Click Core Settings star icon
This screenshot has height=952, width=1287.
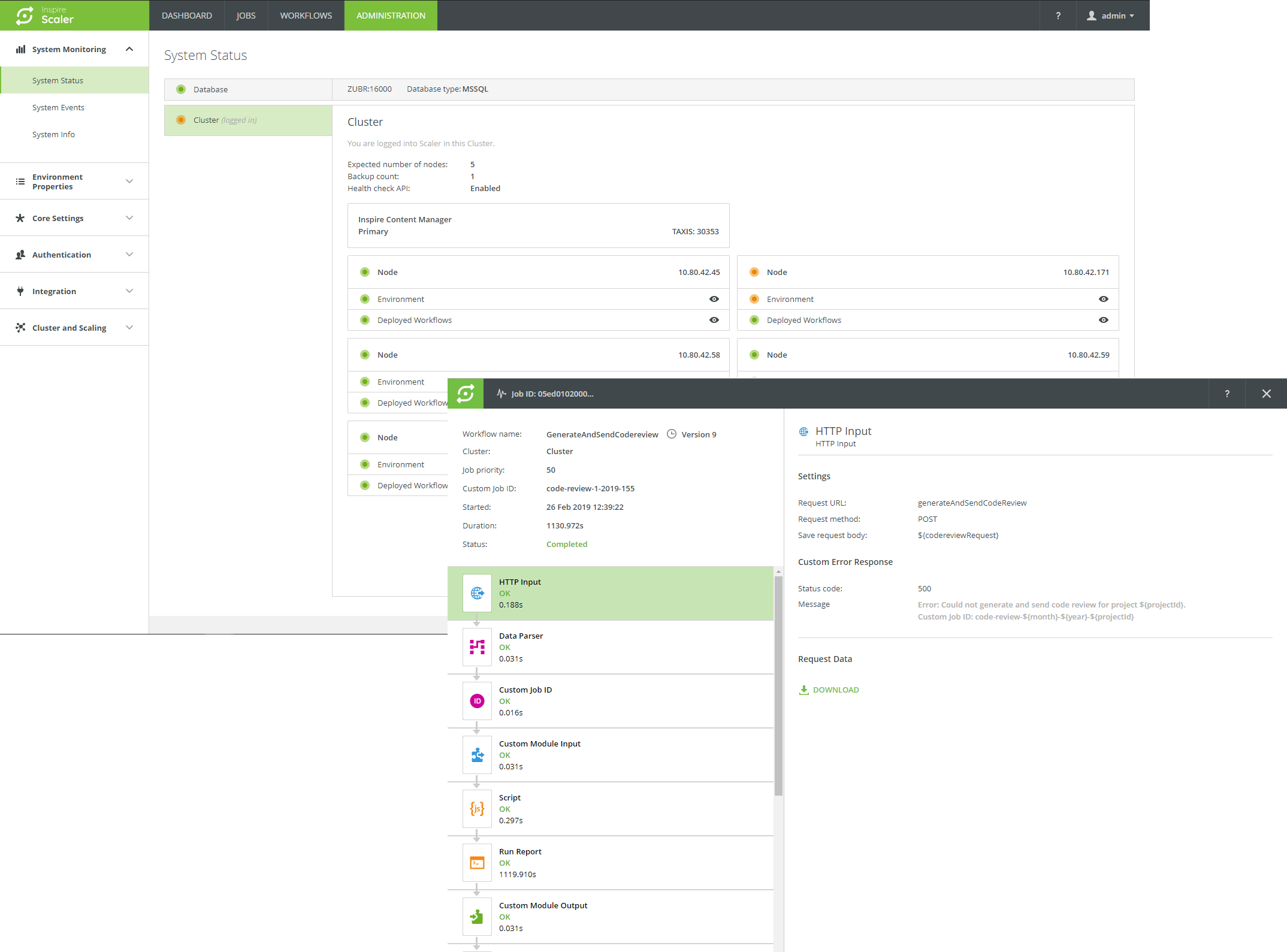pyautogui.click(x=20, y=218)
